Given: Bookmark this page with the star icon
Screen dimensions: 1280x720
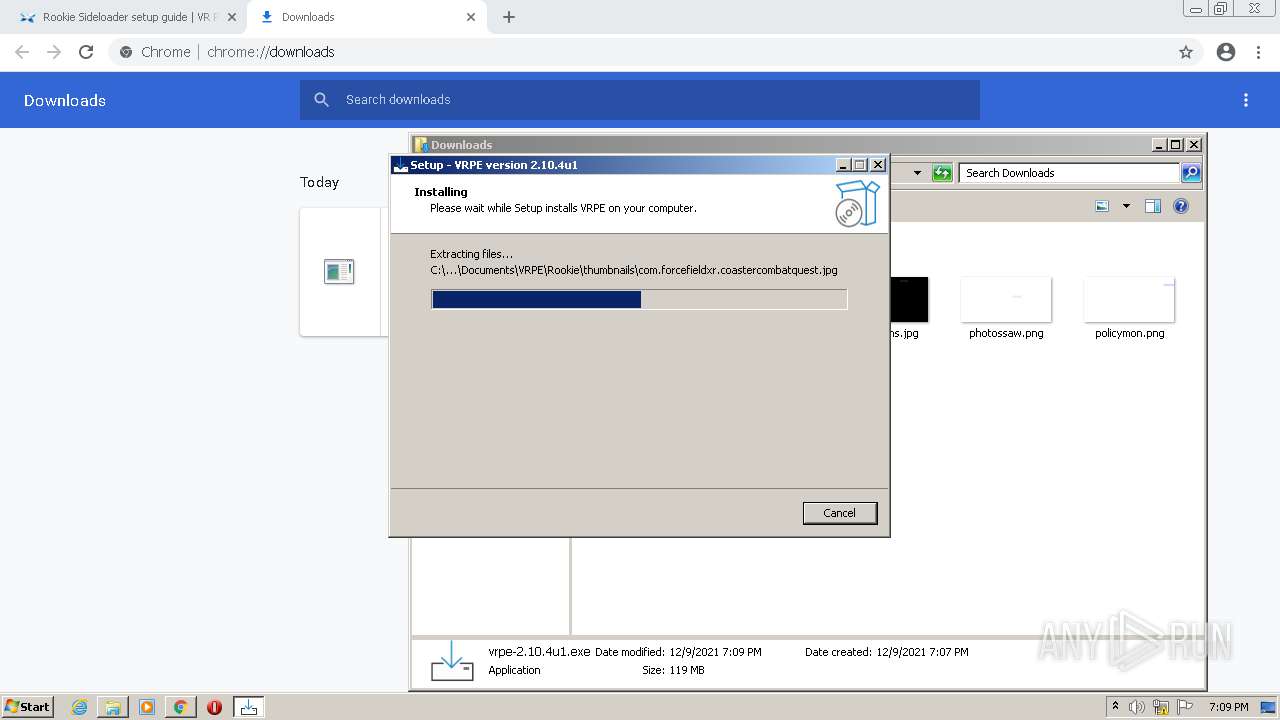Looking at the screenshot, I should point(1186,52).
